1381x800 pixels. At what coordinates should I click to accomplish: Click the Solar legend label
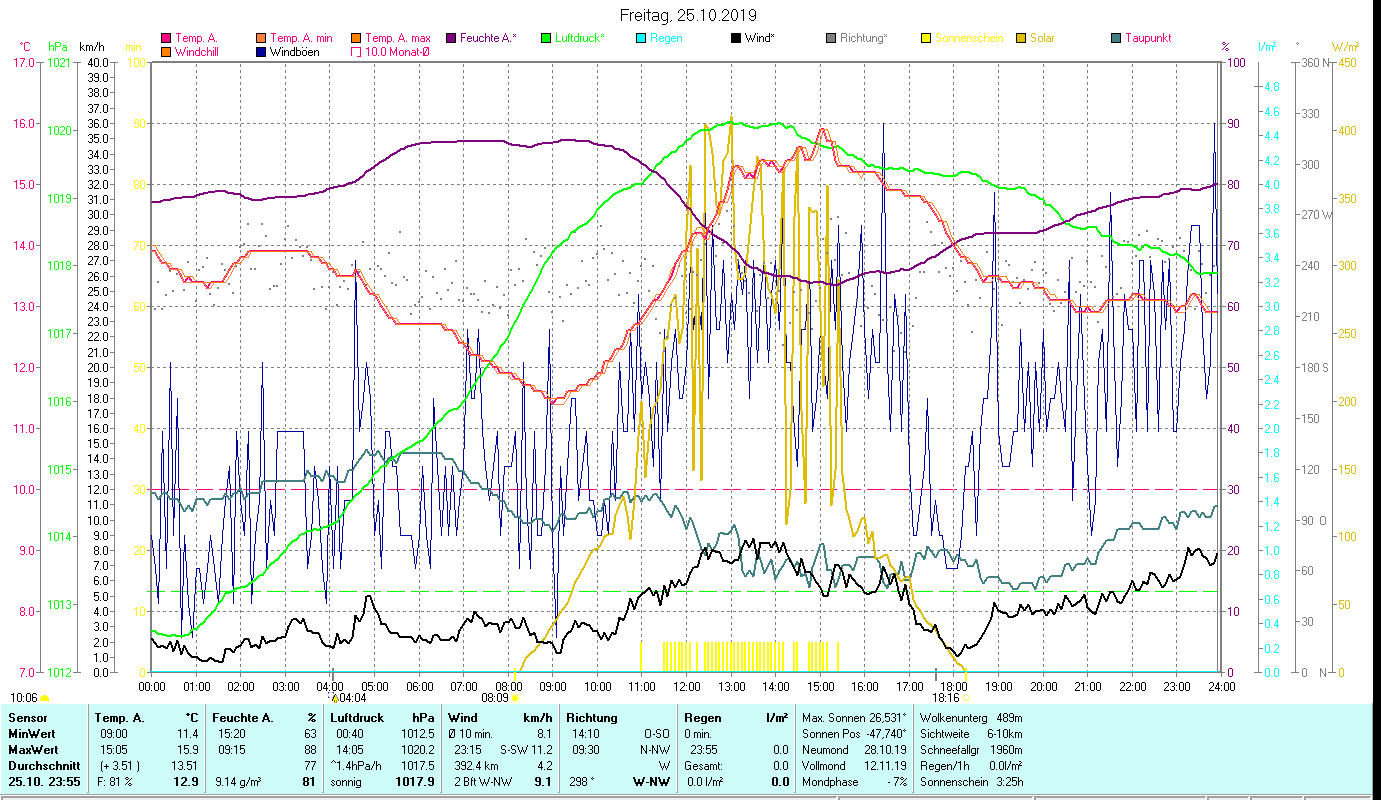1042,39
